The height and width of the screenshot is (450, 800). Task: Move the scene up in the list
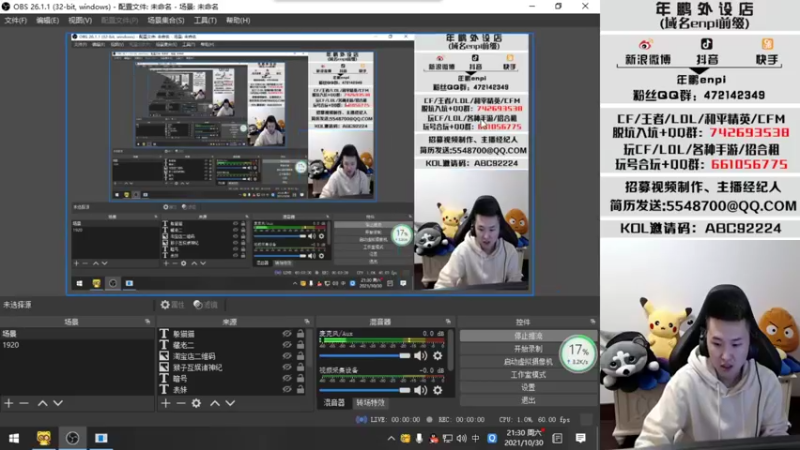43,403
